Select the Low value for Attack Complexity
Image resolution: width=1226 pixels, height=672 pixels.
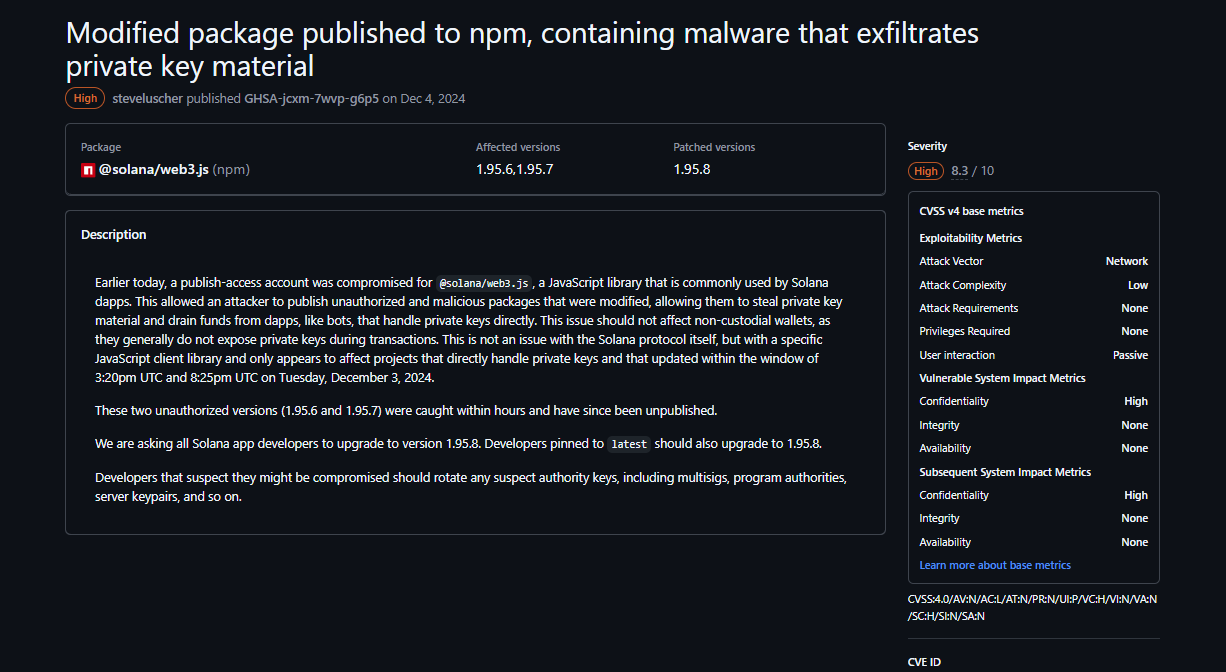pyautogui.click(x=1138, y=285)
